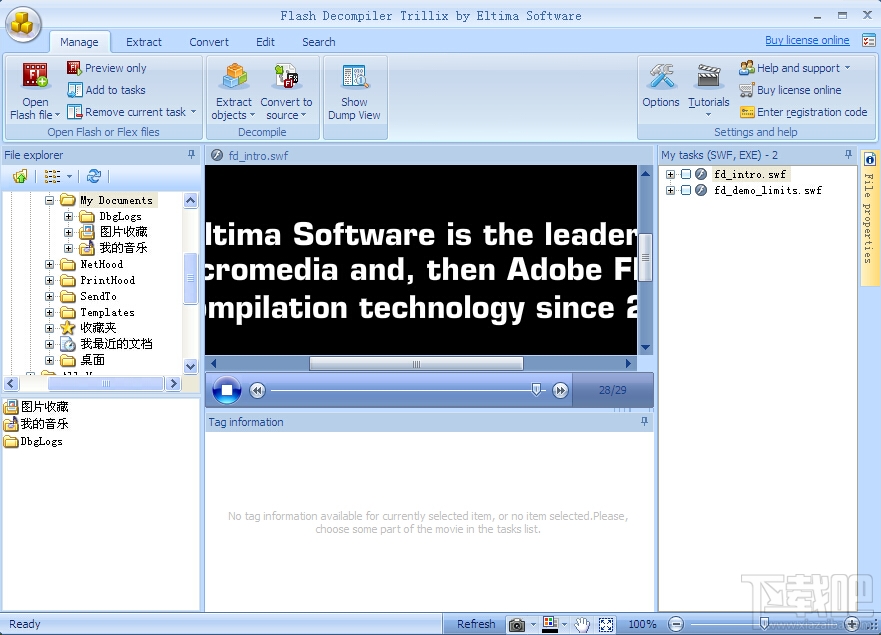Viewport: 881px width, 635px height.
Task: Check the fd_demo_limits.swf task checkbox
Action: 686,190
